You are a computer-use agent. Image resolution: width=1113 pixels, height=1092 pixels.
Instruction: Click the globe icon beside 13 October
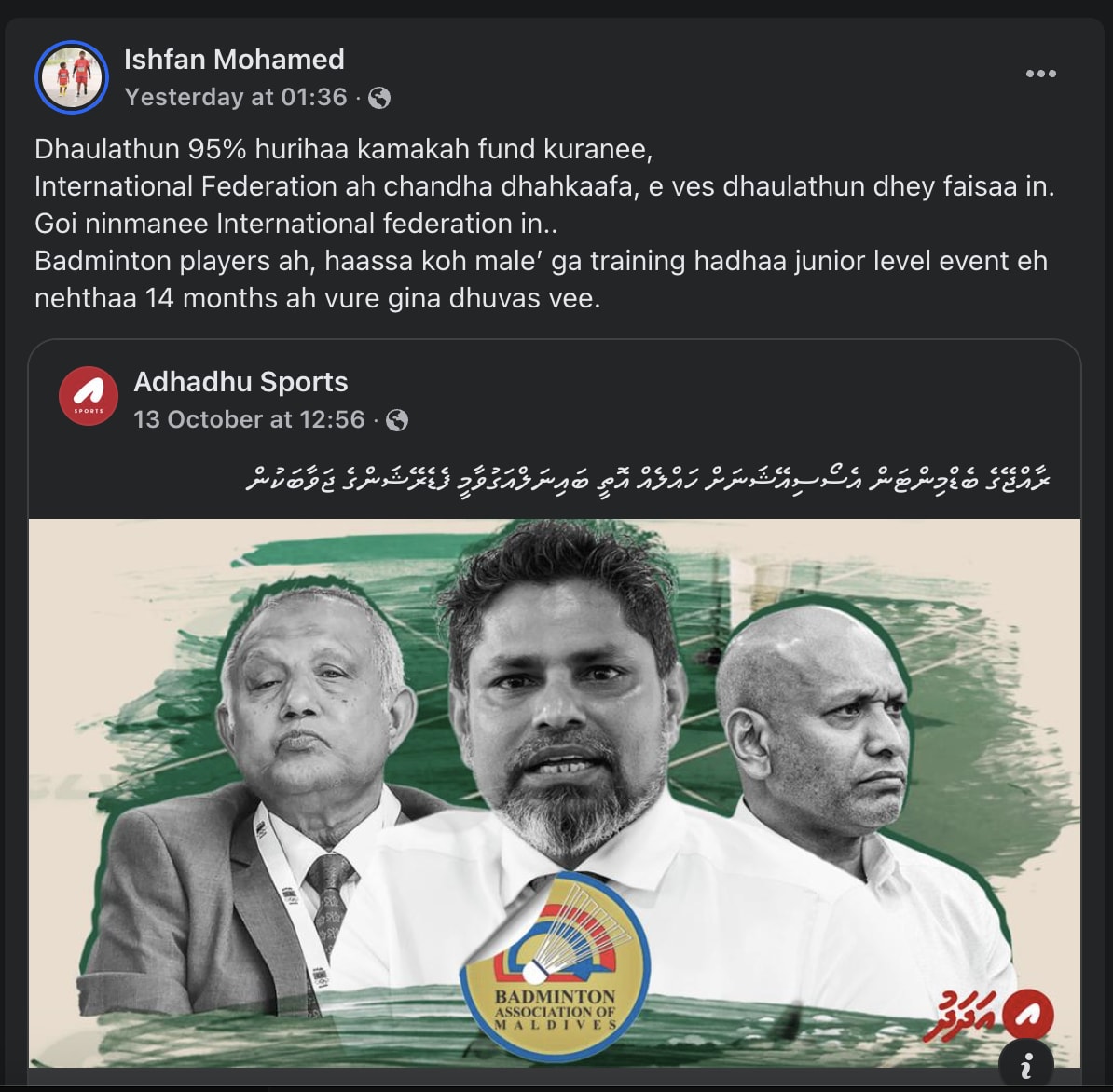(397, 420)
